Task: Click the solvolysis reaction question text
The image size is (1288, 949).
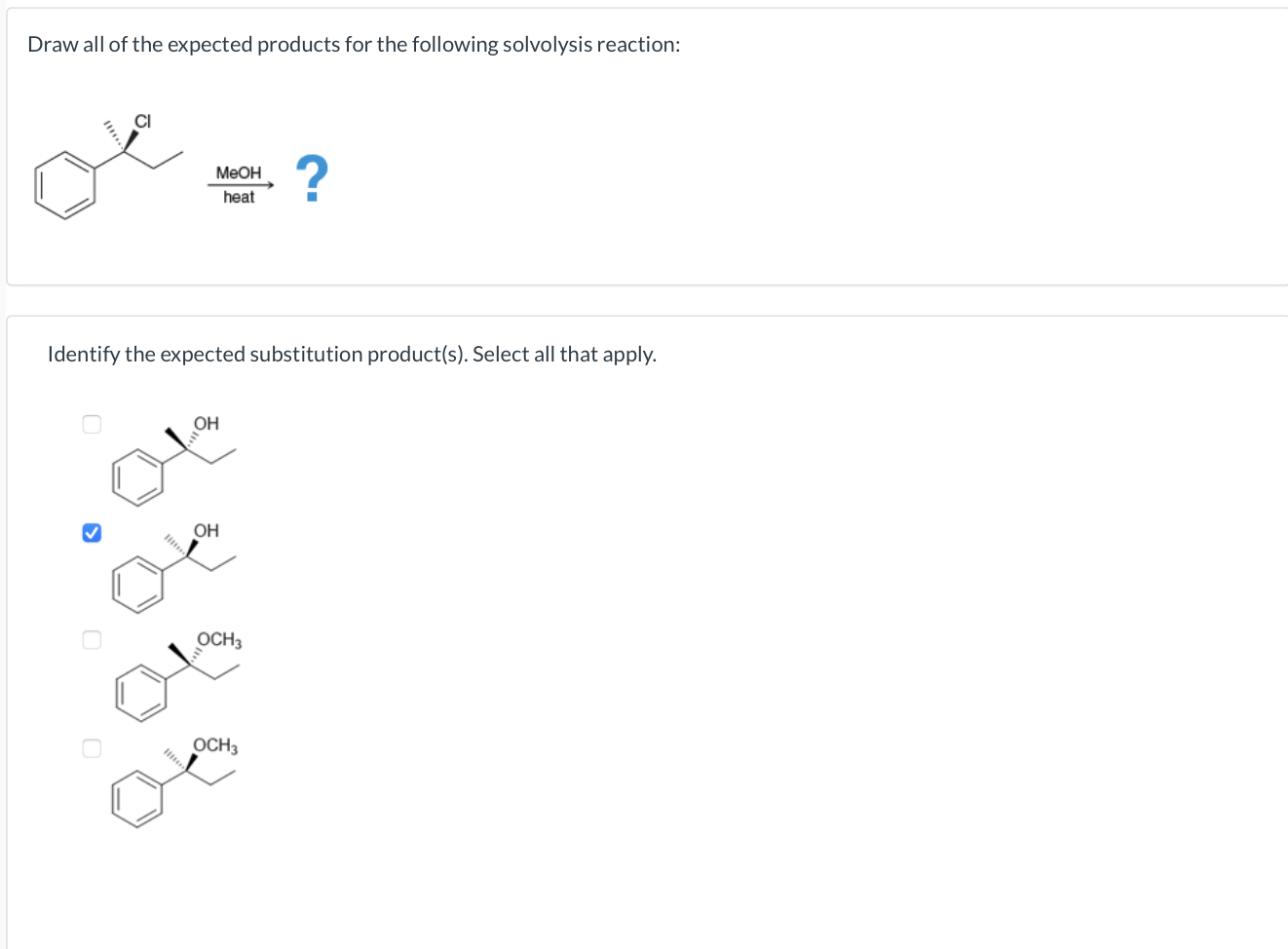Action: [354, 44]
